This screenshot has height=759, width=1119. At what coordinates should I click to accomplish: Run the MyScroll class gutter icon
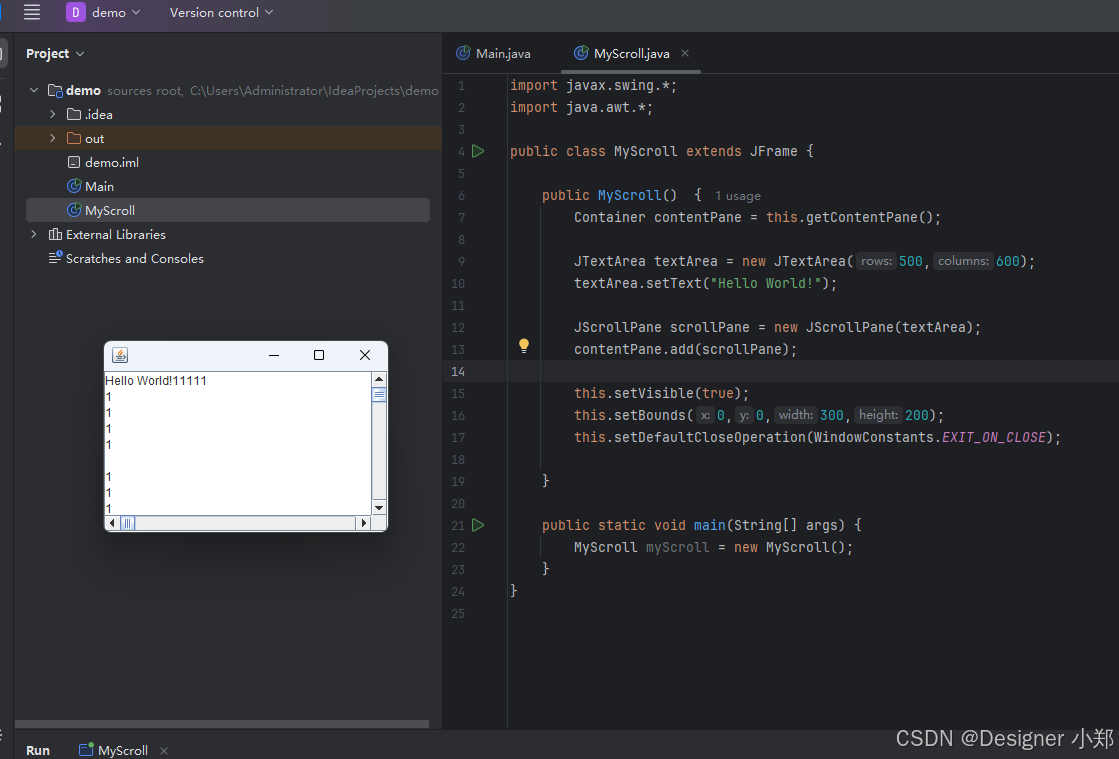478,151
